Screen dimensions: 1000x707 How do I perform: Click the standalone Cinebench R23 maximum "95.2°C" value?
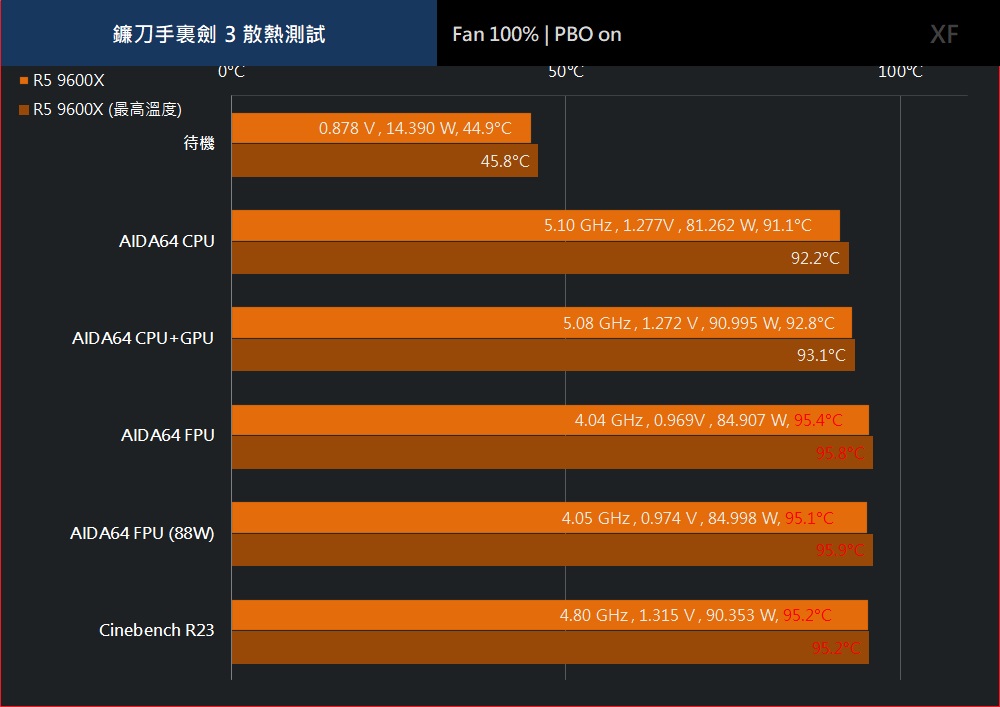click(836, 648)
